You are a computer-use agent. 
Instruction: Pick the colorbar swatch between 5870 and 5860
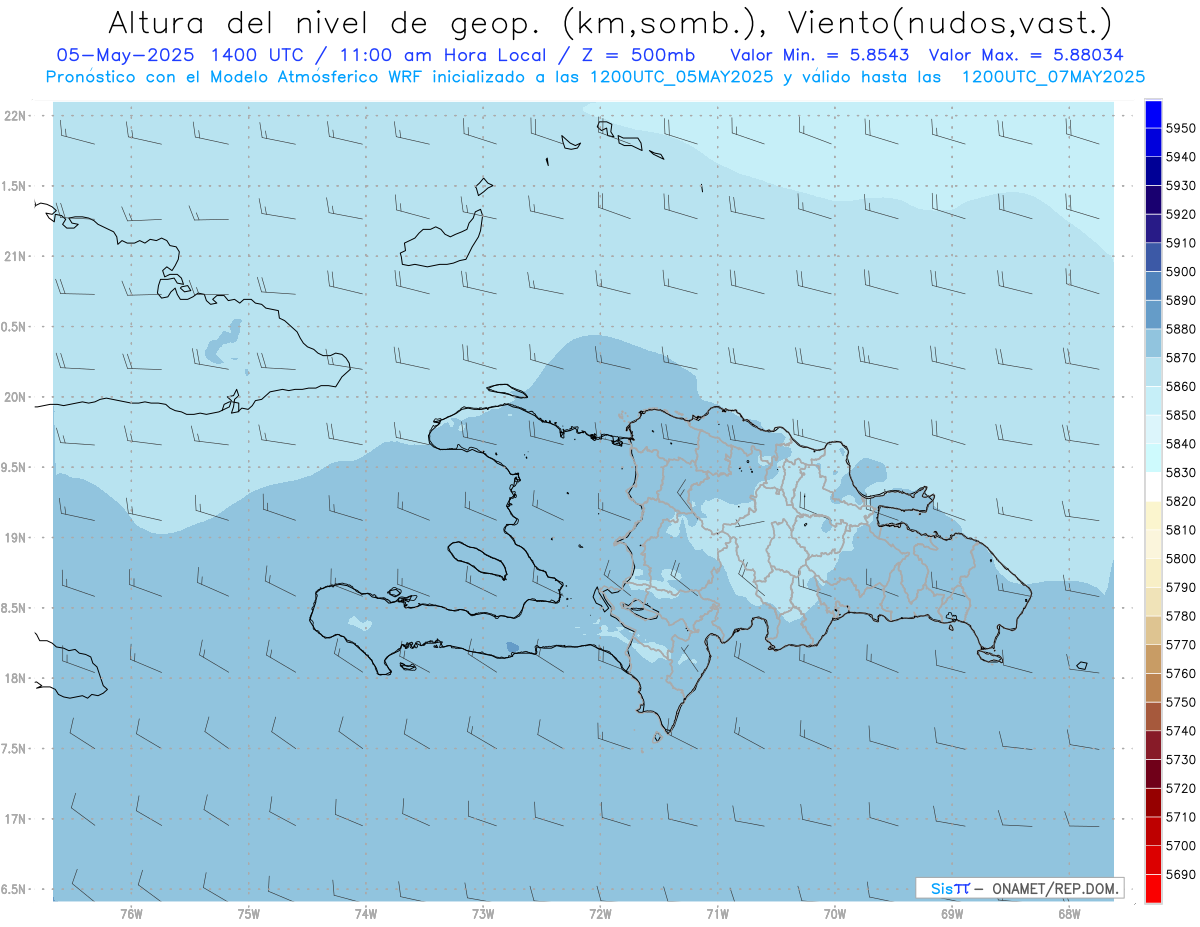pos(1153,372)
